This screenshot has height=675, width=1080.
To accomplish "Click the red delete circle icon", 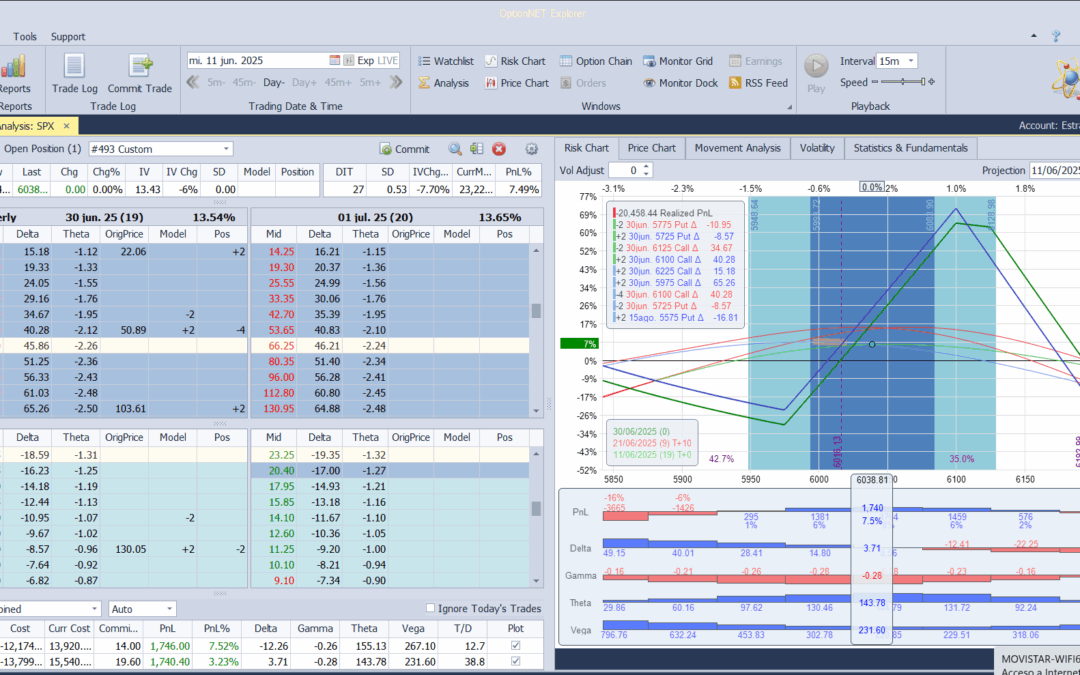I will point(499,149).
